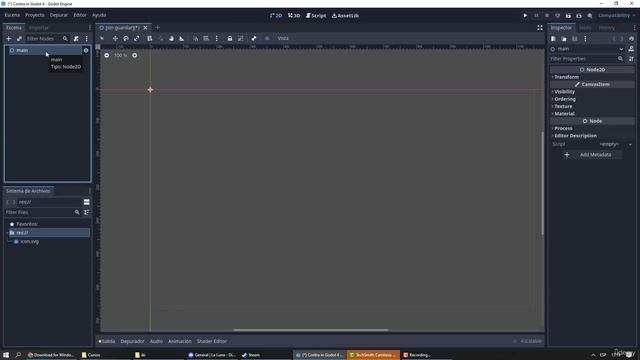The image size is (640, 360).
Task: Choose the Rotate Mode tool
Action: (126, 38)
